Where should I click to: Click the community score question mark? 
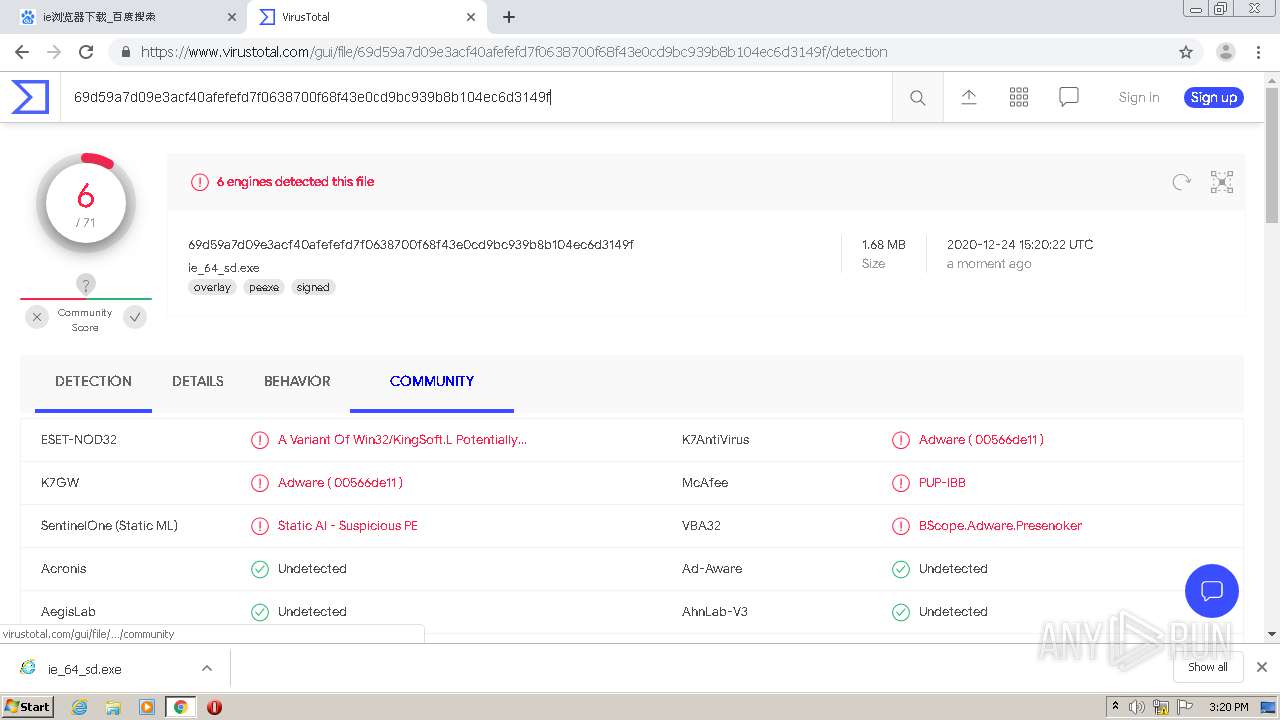pyautogui.click(x=86, y=285)
